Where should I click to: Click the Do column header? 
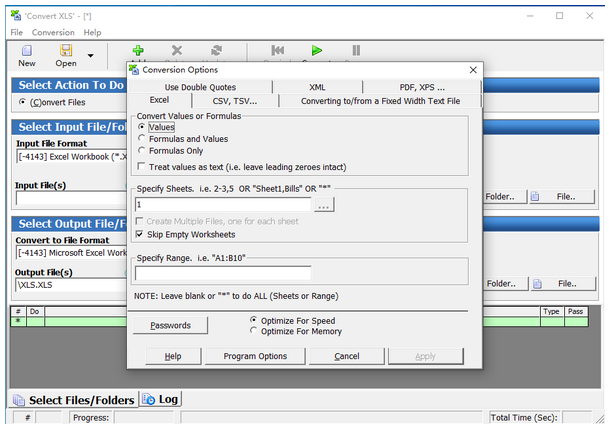coord(35,311)
